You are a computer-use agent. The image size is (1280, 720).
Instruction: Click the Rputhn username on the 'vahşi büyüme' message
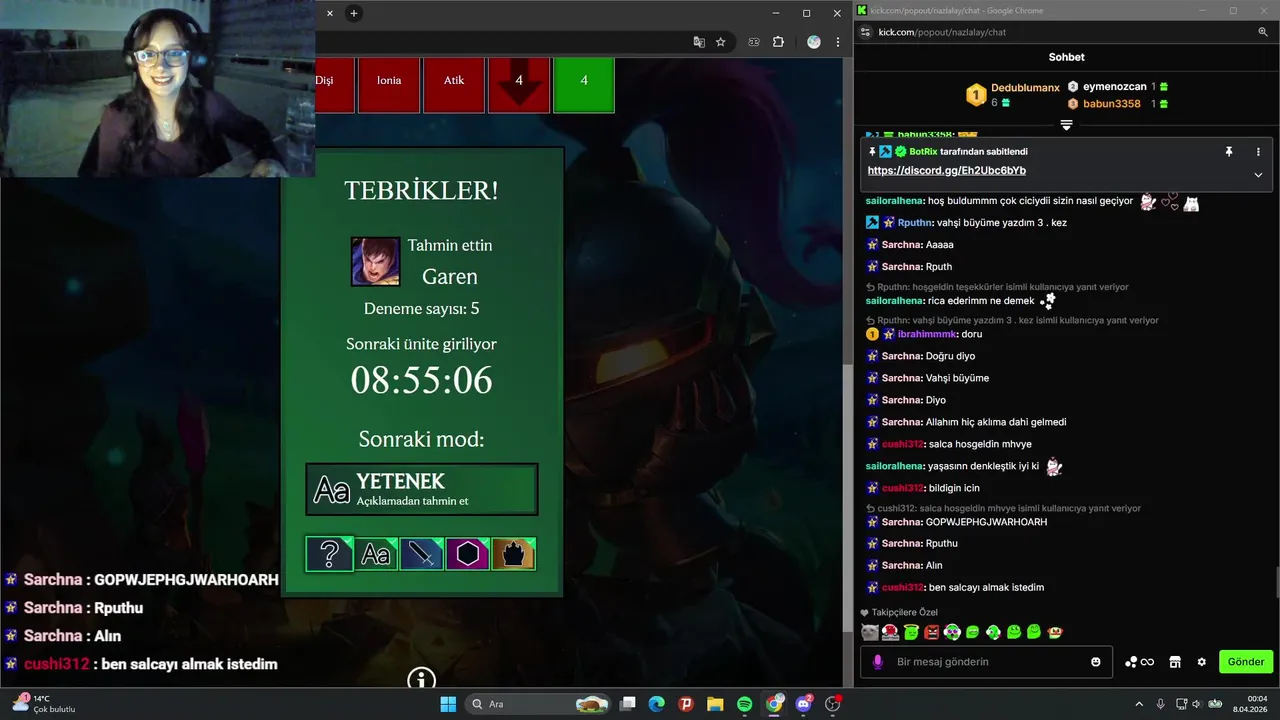(914, 223)
